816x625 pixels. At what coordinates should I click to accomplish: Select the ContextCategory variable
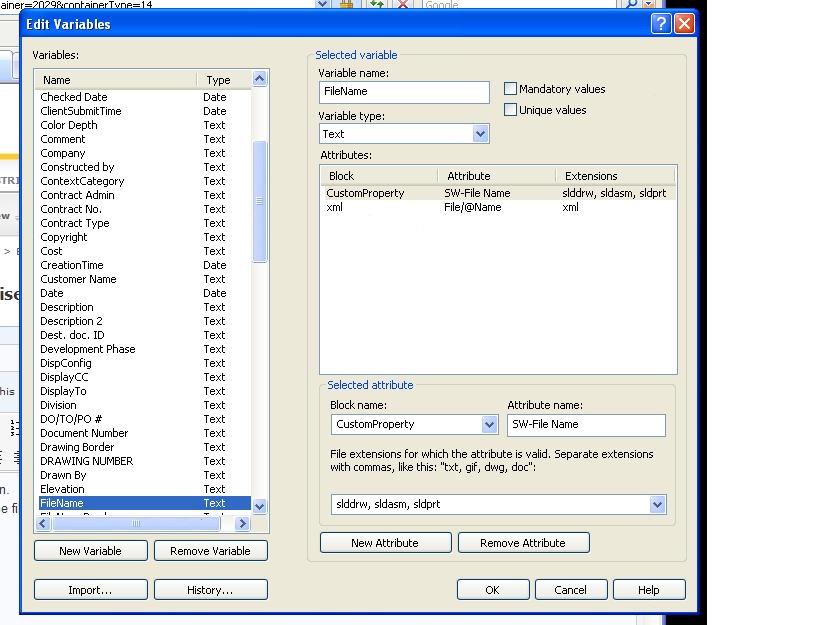point(144,181)
